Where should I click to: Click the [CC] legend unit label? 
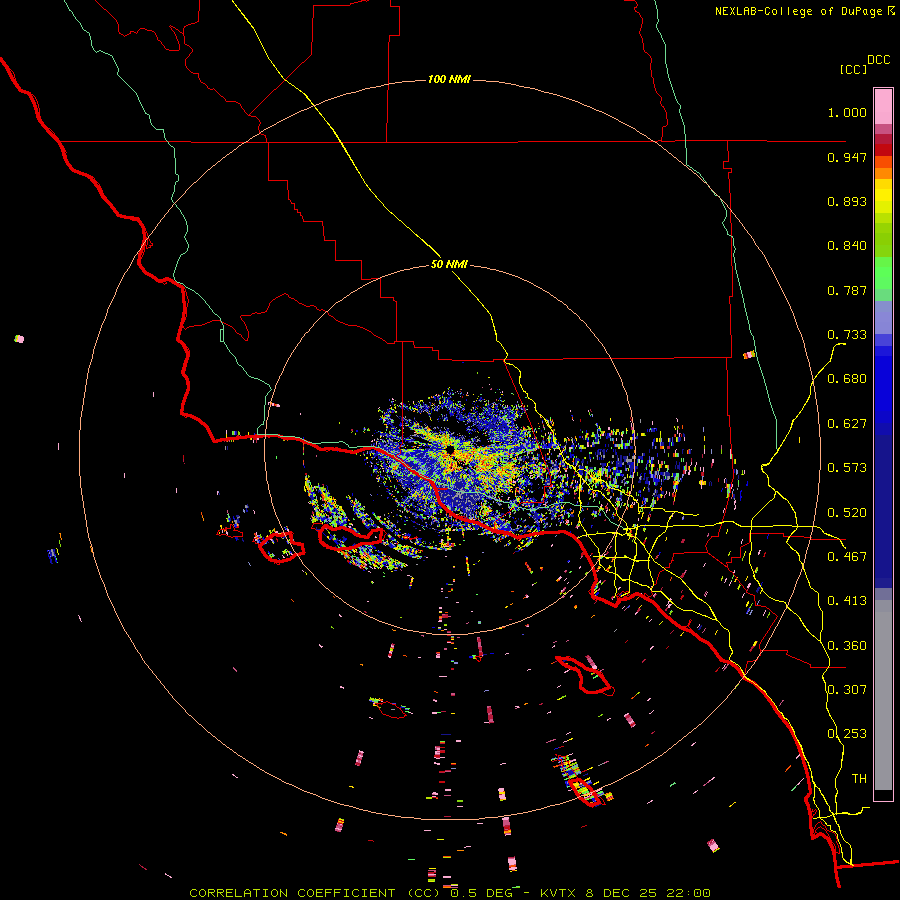(x=853, y=69)
